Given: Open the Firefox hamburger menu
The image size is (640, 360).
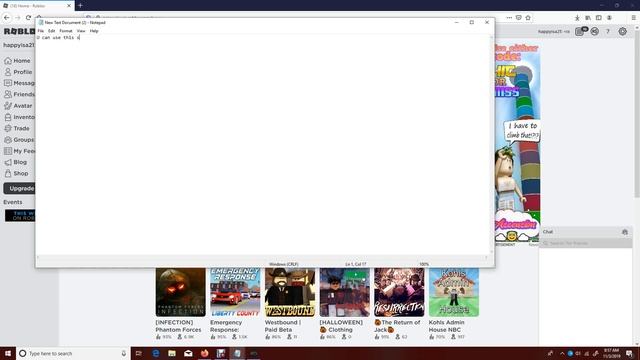Looking at the screenshot, I should [x=633, y=18].
